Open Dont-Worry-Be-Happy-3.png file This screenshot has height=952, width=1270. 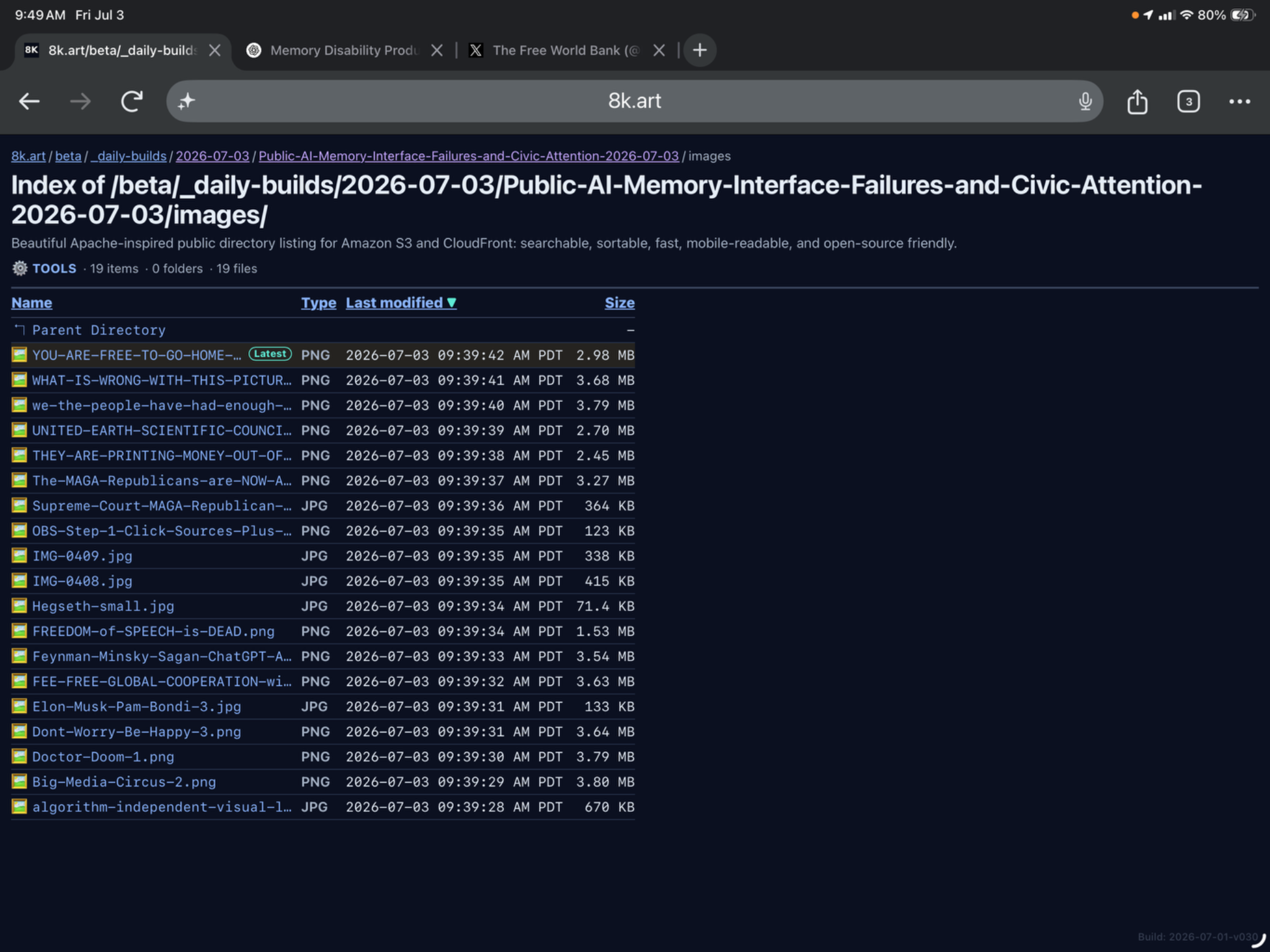[x=136, y=732]
